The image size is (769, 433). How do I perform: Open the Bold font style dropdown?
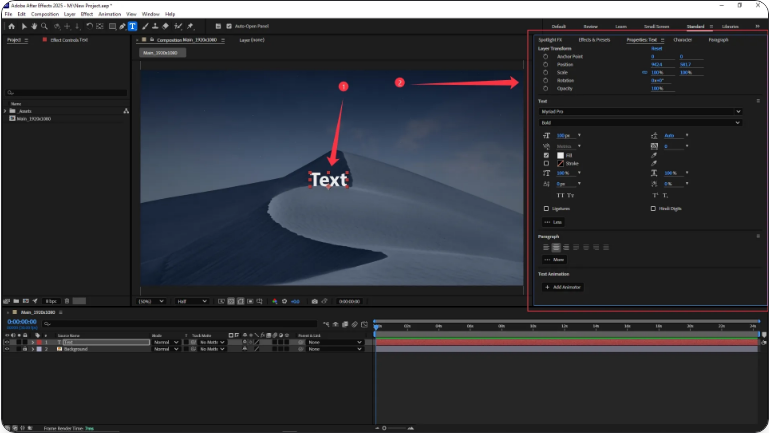640,123
